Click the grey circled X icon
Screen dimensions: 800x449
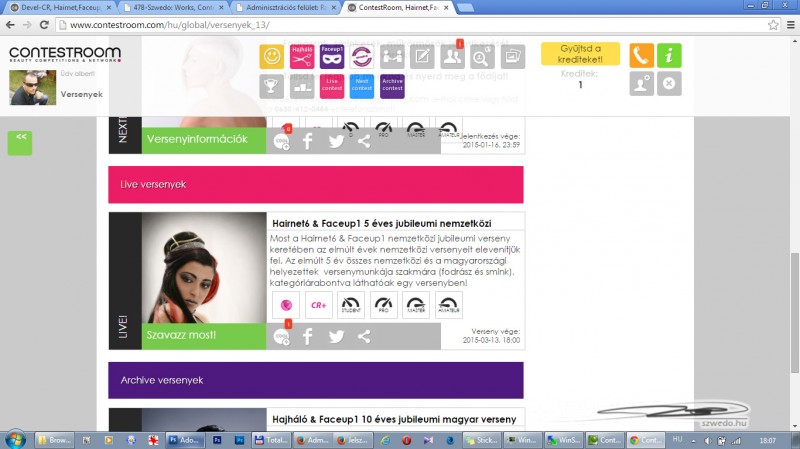[669, 84]
